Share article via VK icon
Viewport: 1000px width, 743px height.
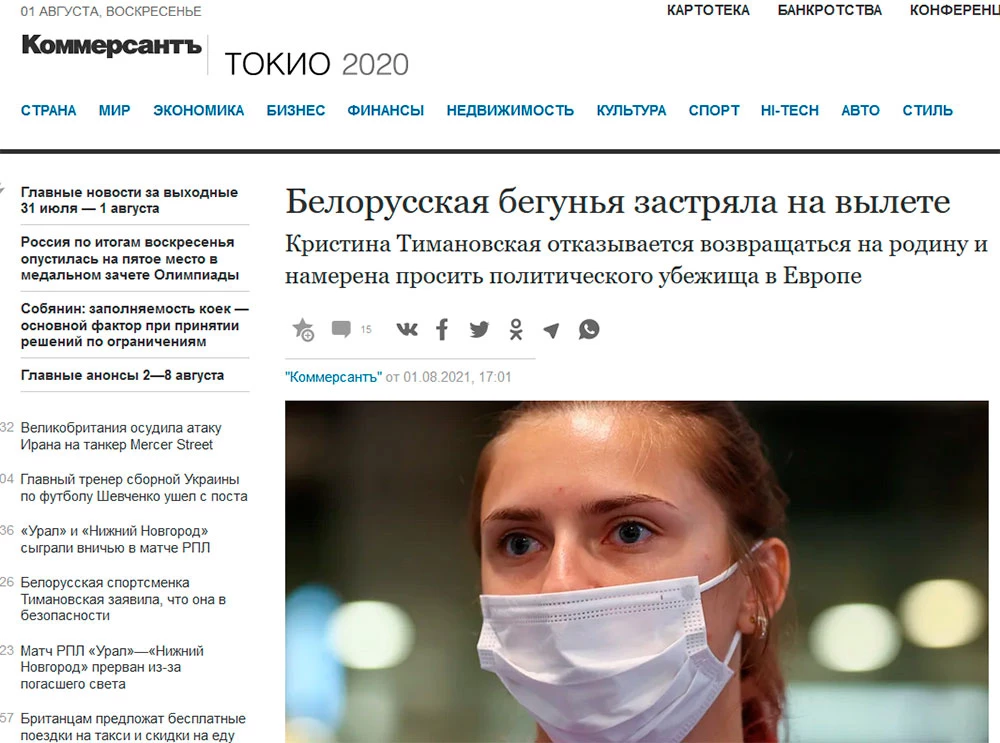coord(407,329)
